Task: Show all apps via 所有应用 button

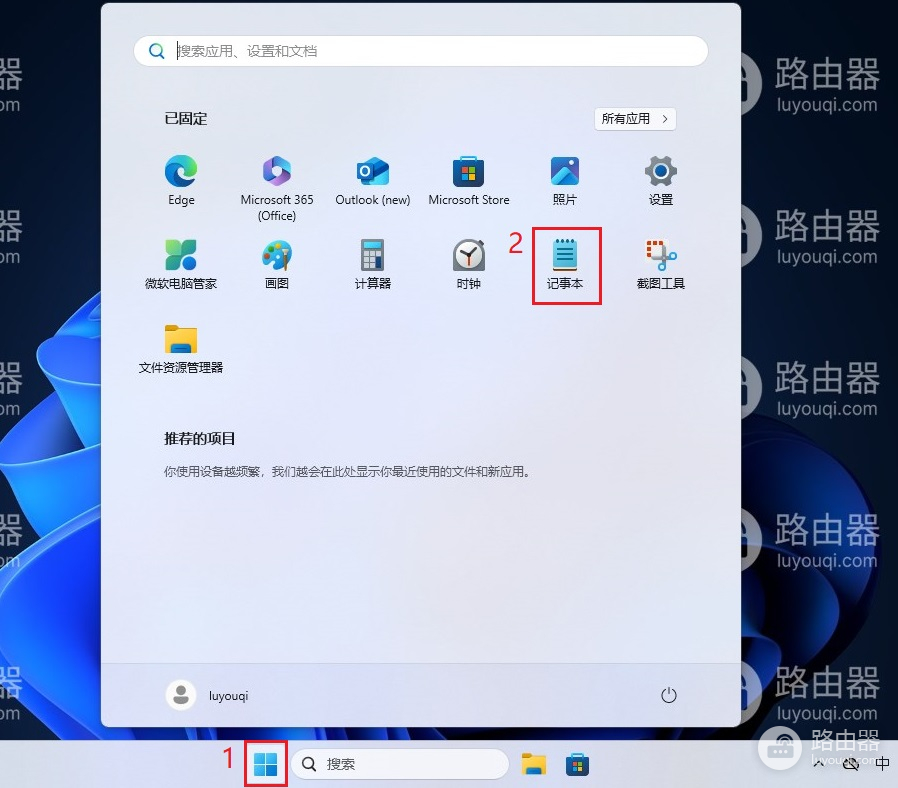Action: pos(635,119)
